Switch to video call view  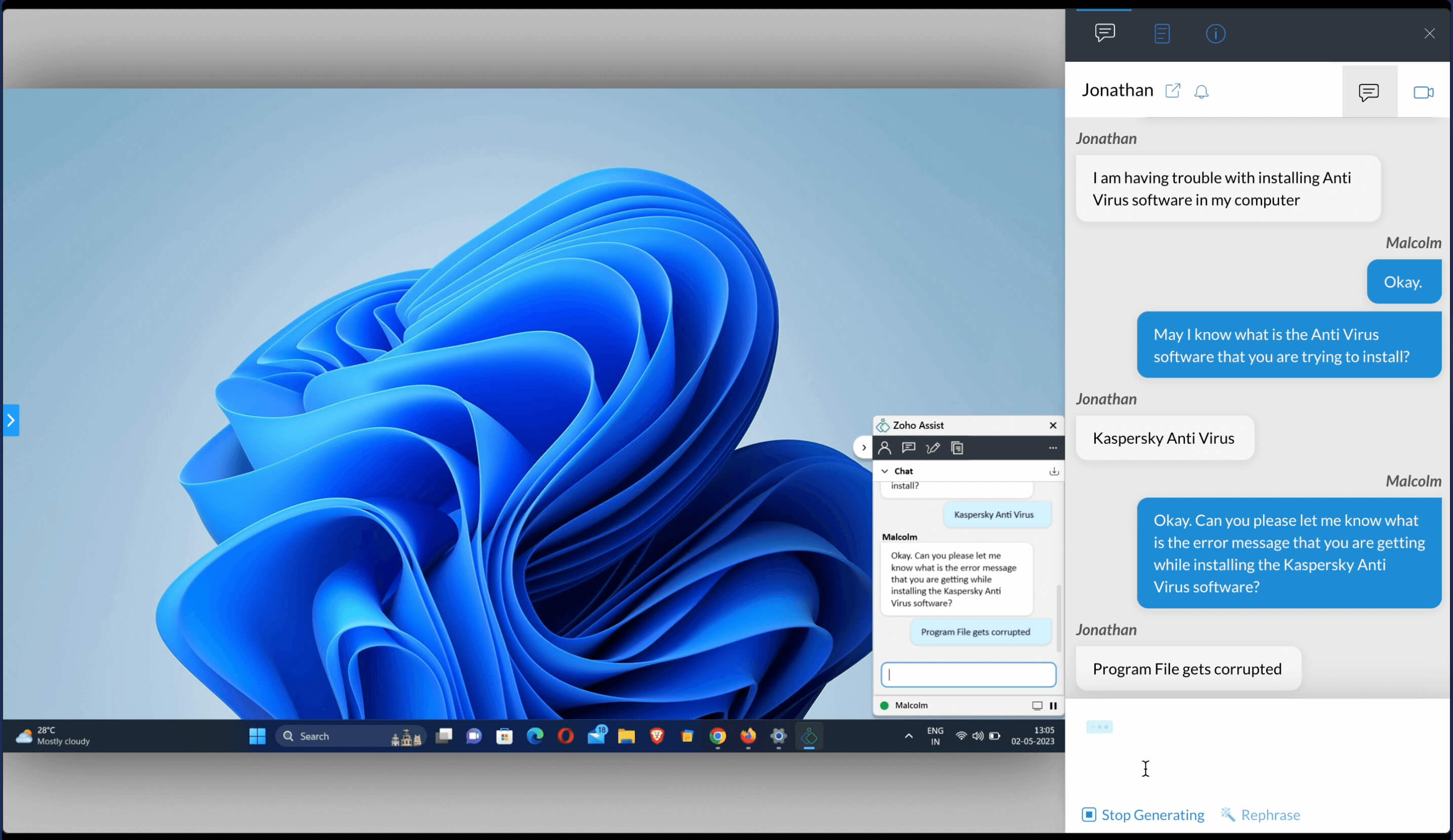[1423, 92]
